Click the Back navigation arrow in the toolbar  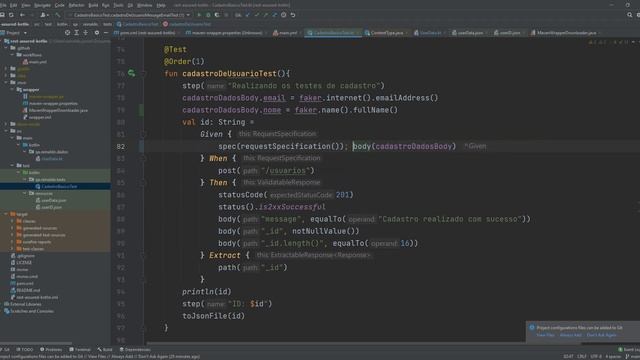22,15
